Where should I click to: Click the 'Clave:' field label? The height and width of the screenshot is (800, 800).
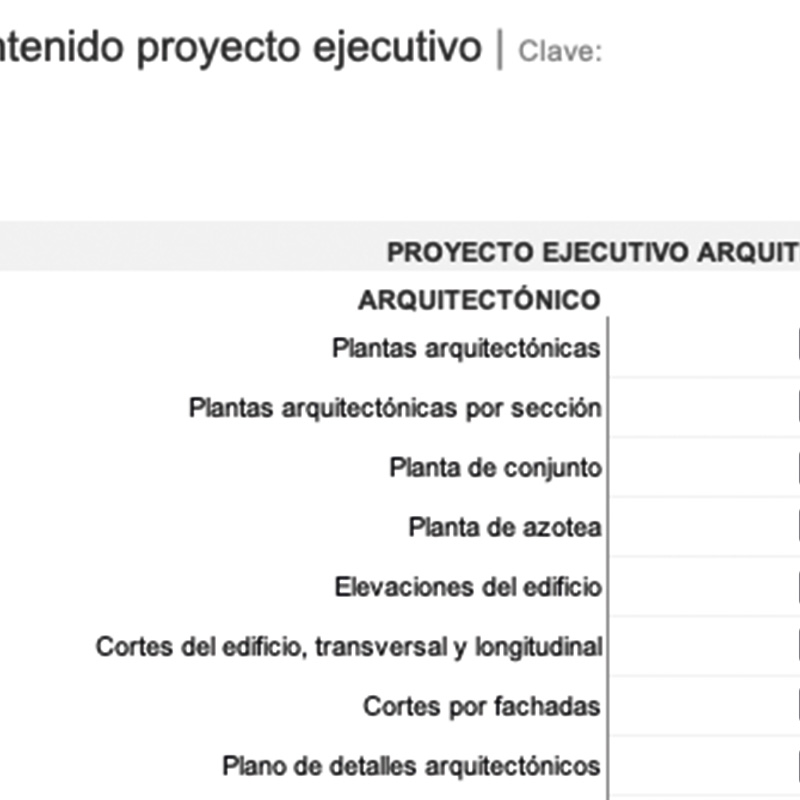tap(560, 52)
